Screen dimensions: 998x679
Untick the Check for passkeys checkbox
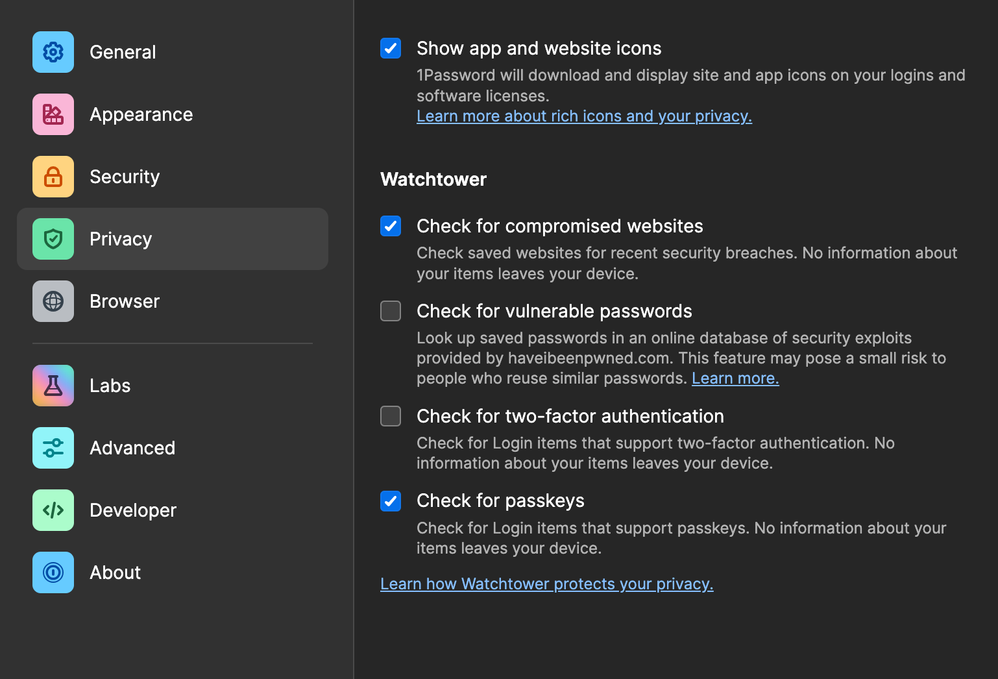[x=391, y=501]
